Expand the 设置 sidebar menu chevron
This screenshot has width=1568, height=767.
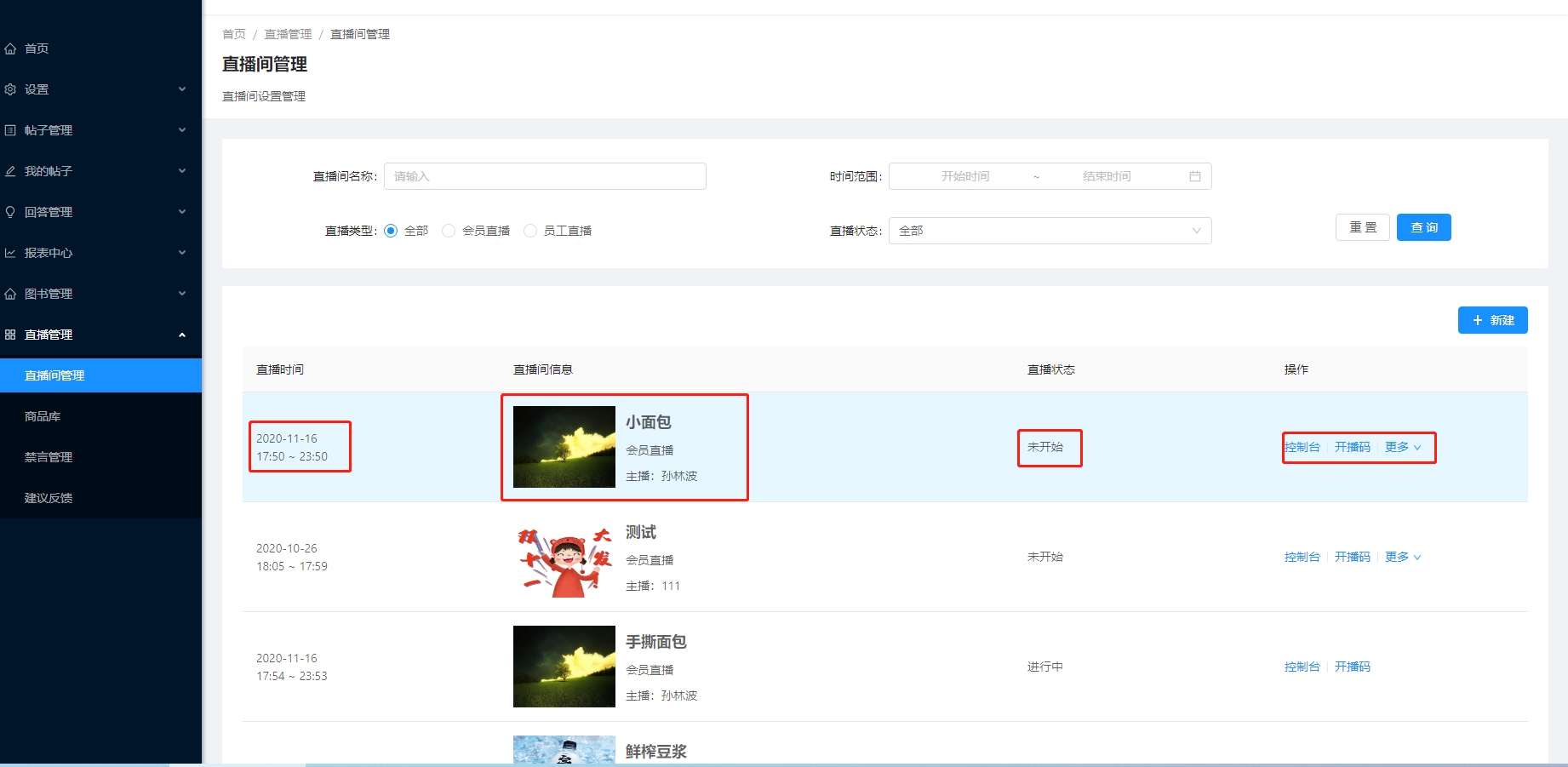182,89
